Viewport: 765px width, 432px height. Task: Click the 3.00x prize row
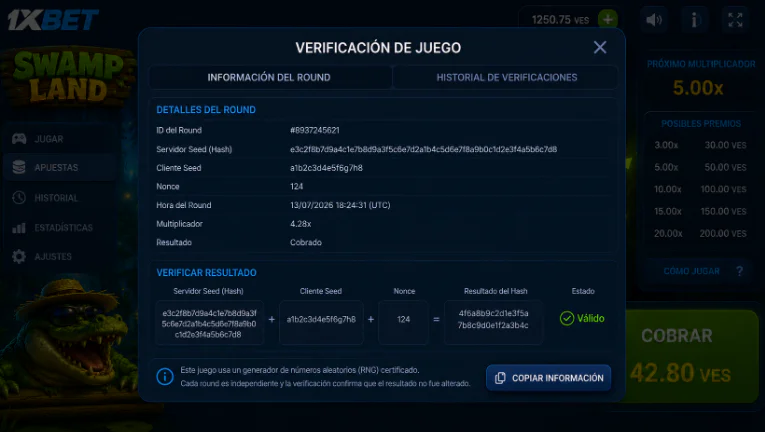tap(700, 145)
